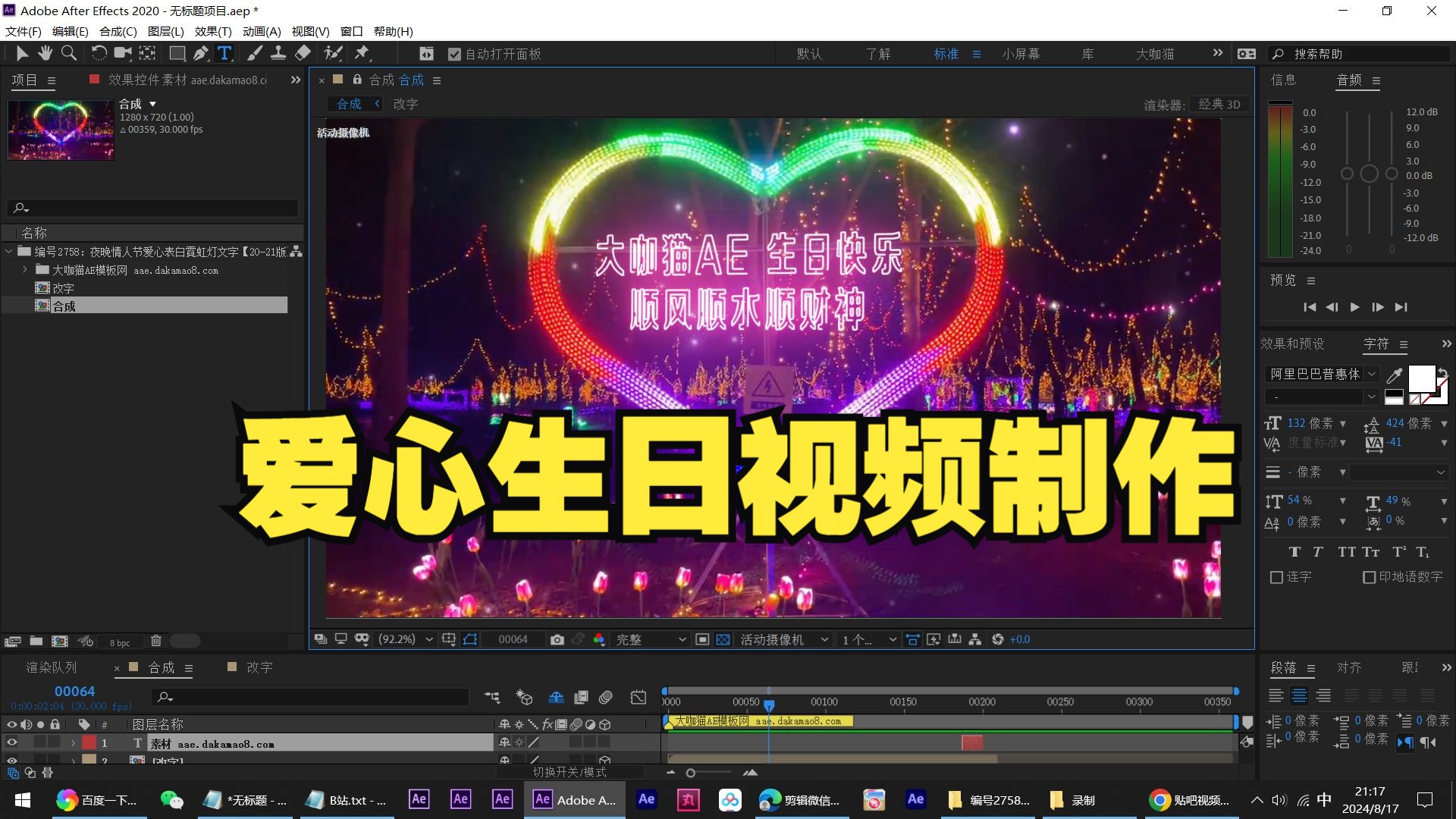The width and height of the screenshot is (1456, 819).
Task: Select the Clone Stamp tool
Action: tap(278, 53)
